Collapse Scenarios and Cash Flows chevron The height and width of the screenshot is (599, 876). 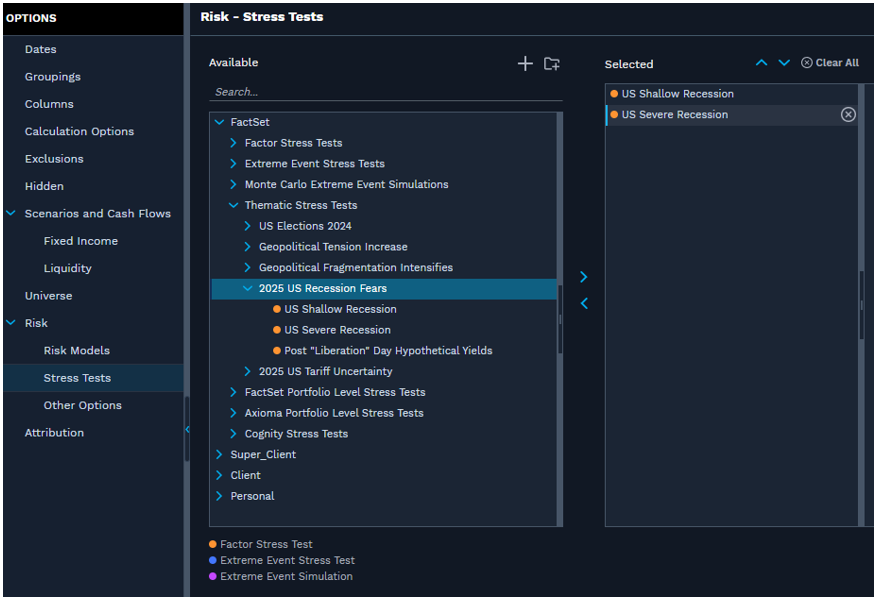coord(11,213)
